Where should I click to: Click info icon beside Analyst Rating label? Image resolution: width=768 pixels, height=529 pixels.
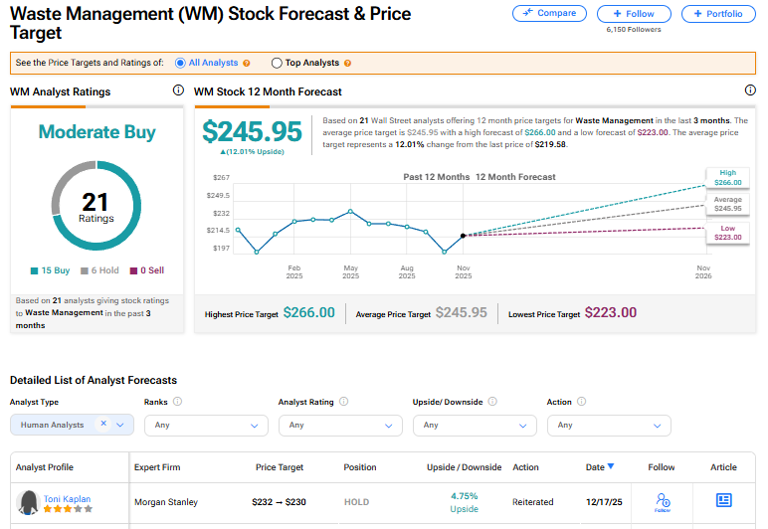tap(343, 402)
